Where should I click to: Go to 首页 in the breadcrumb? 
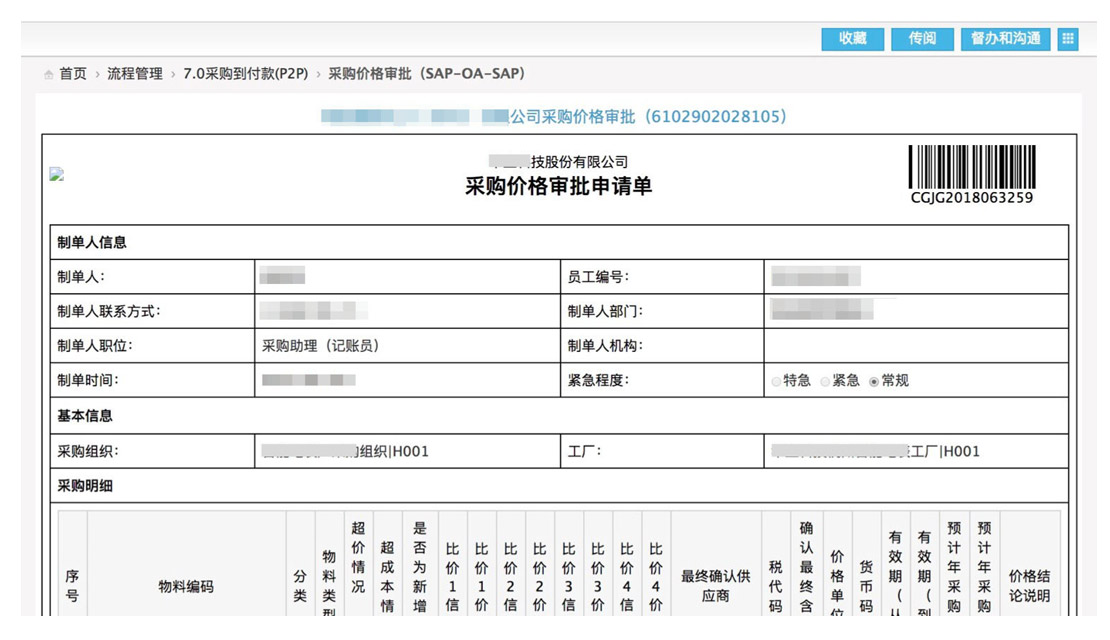73,74
